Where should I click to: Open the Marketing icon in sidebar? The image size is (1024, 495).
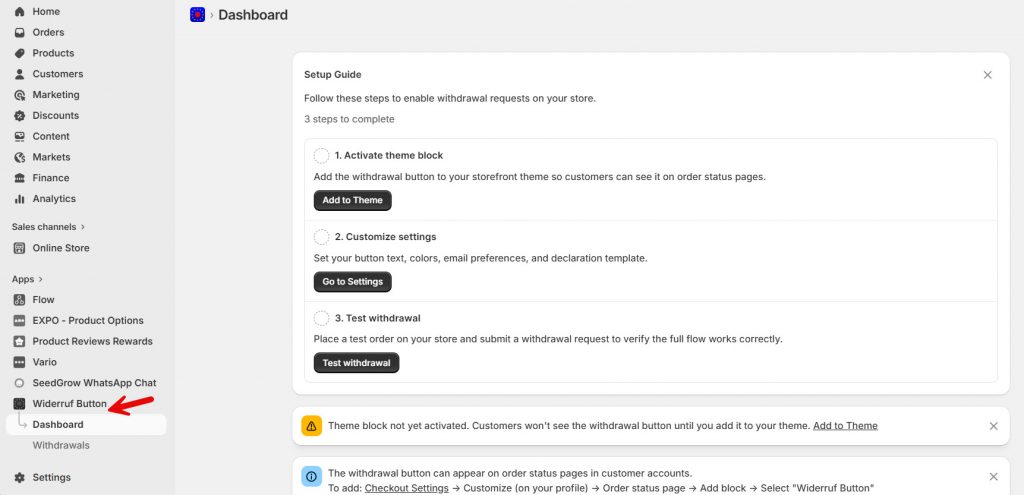coord(19,95)
